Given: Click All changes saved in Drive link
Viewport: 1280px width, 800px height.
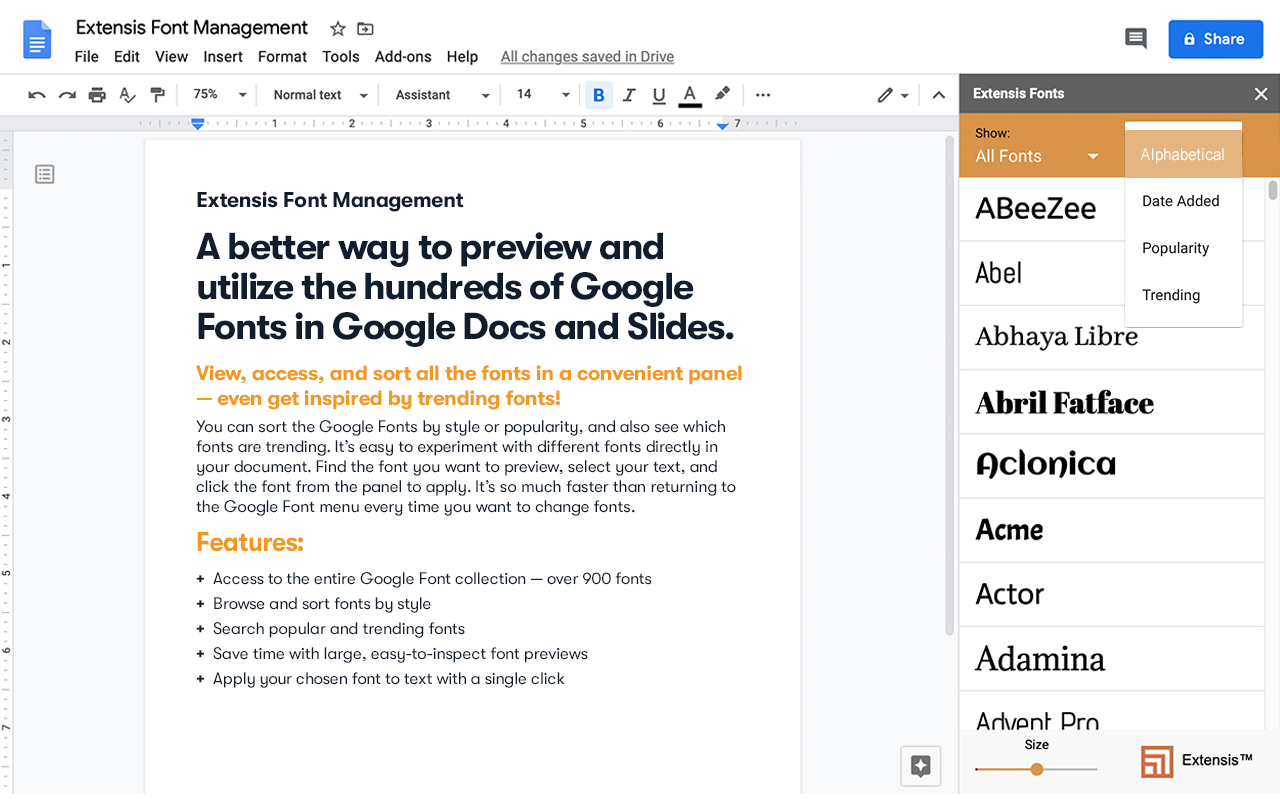Looking at the screenshot, I should (x=587, y=57).
